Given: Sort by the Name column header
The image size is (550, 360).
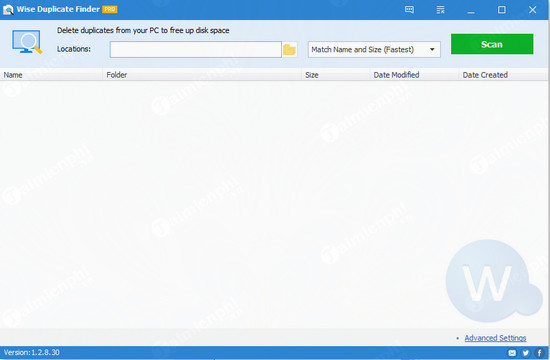Looking at the screenshot, I should pos(51,75).
